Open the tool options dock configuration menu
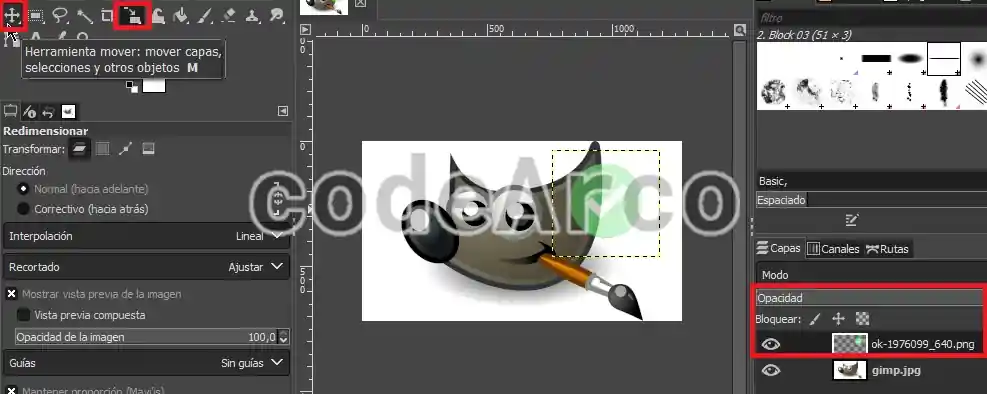Image resolution: width=987 pixels, height=394 pixels. coord(283,111)
